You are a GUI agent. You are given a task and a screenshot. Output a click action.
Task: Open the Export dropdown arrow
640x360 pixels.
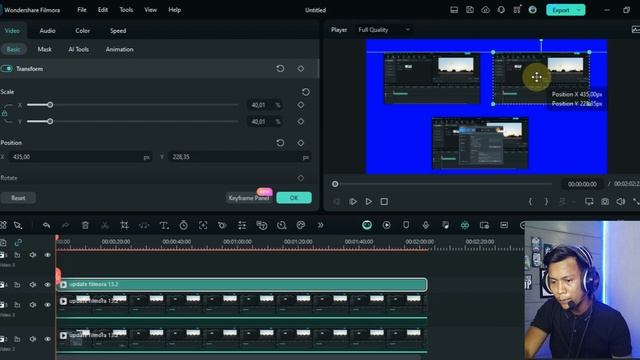tap(579, 10)
